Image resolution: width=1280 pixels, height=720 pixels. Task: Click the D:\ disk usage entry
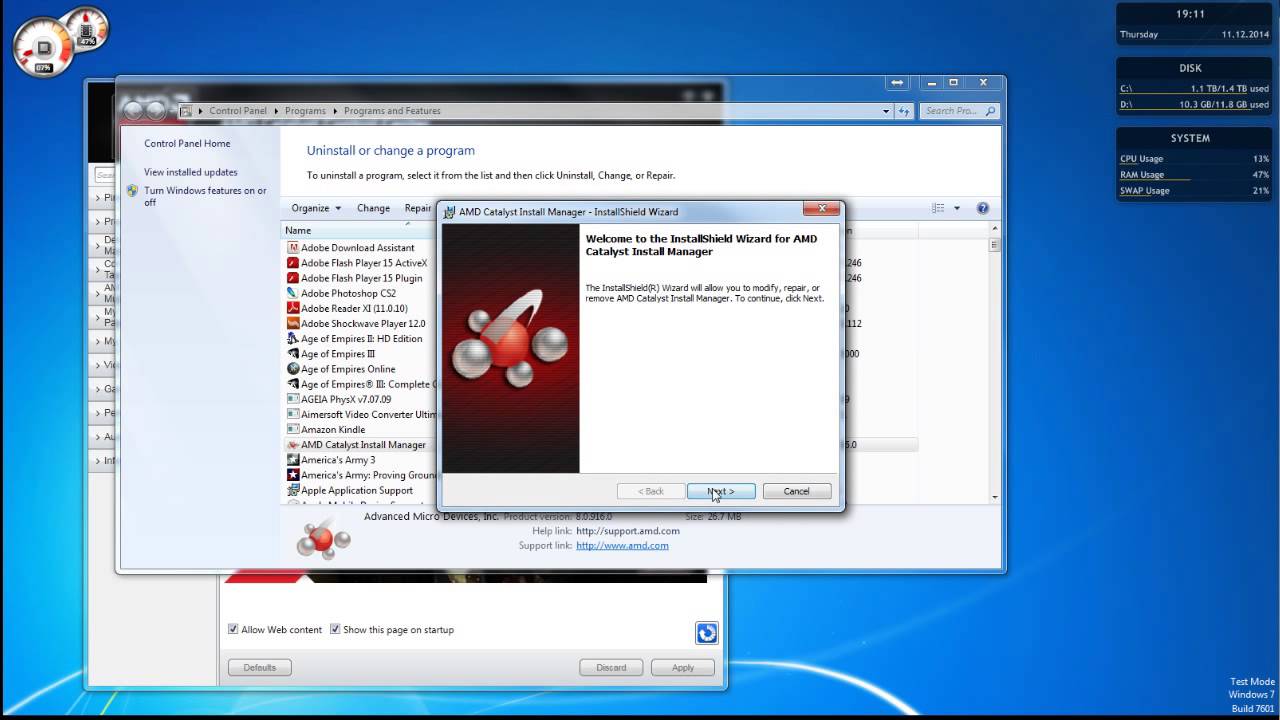(1194, 104)
